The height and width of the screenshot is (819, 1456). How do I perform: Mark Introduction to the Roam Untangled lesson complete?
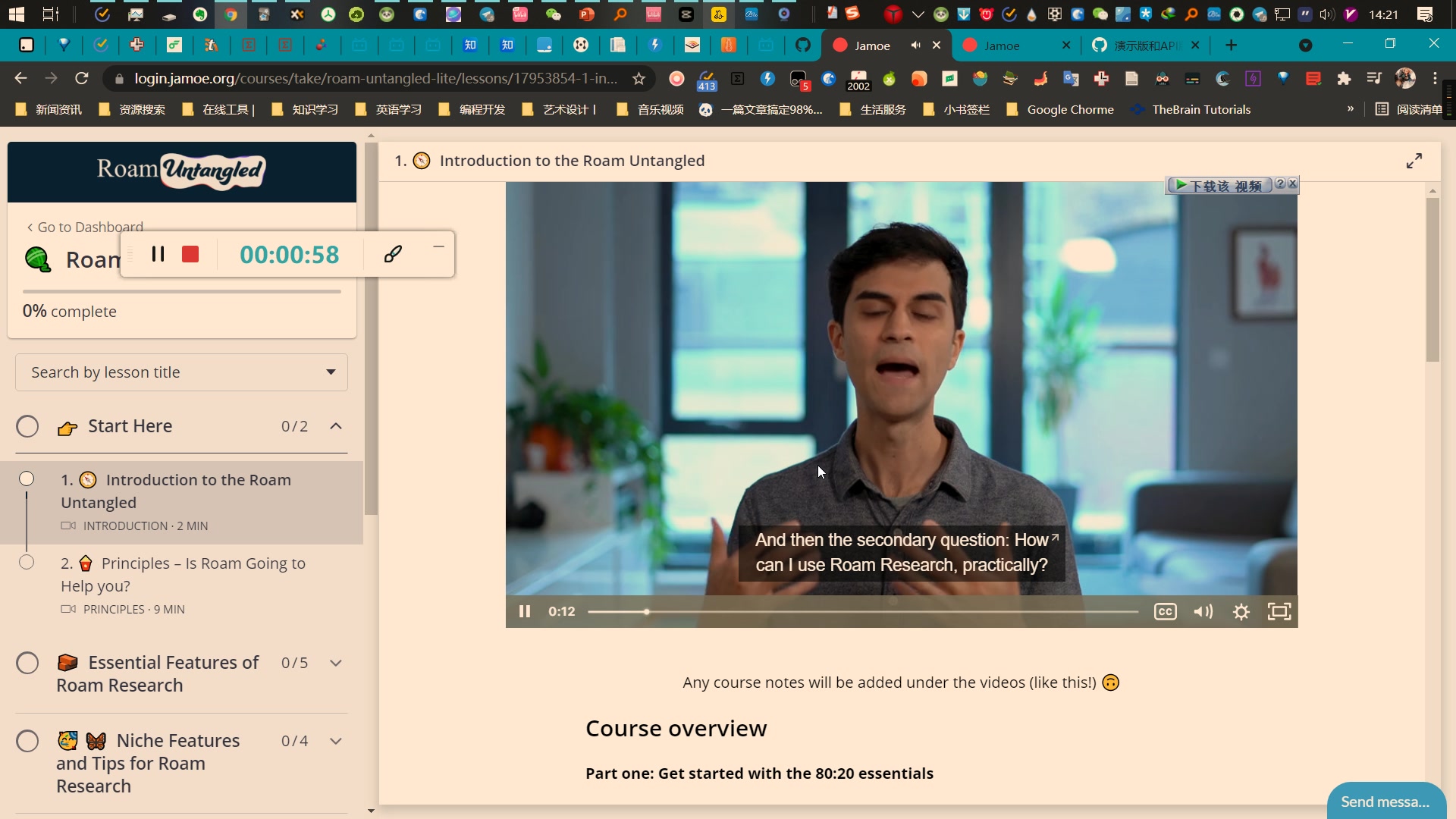[x=27, y=479]
